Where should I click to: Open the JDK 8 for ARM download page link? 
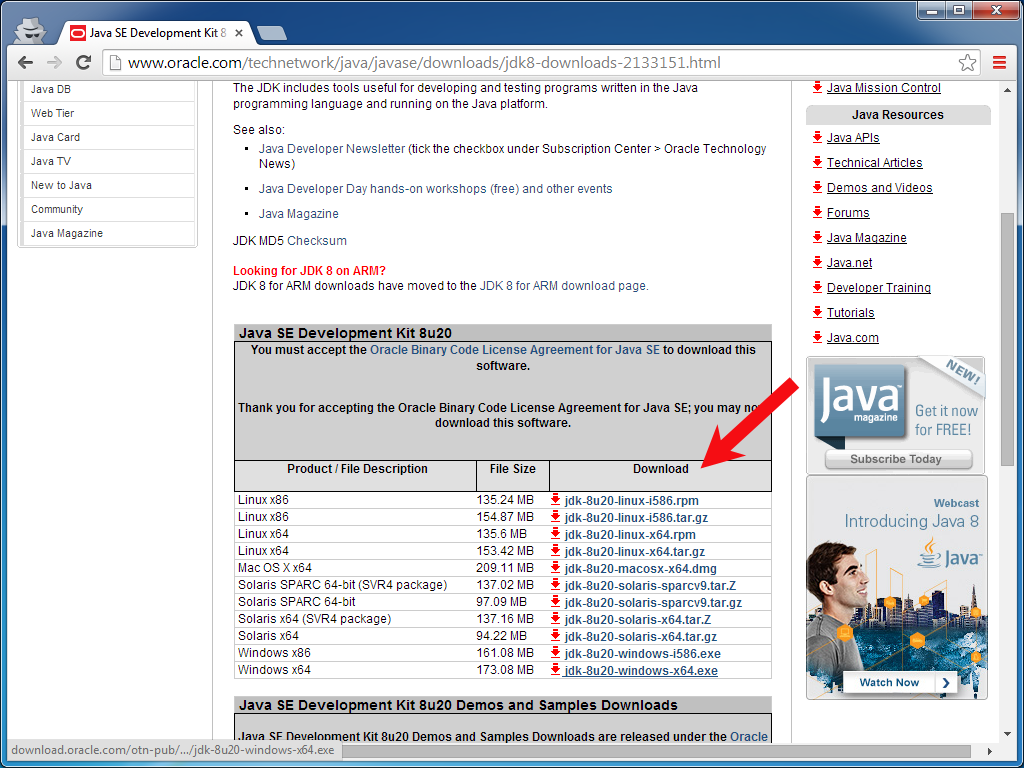(x=563, y=286)
